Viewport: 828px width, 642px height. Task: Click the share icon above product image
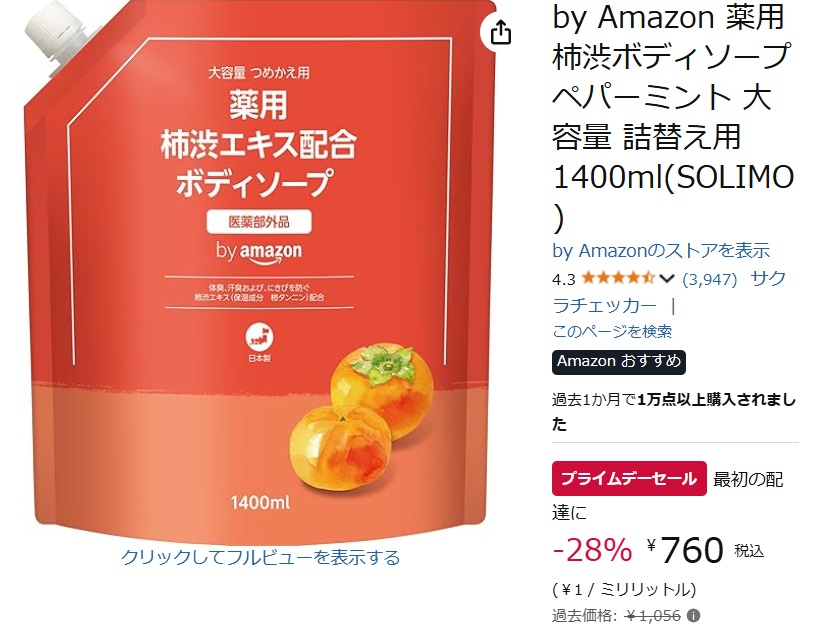[x=500, y=32]
